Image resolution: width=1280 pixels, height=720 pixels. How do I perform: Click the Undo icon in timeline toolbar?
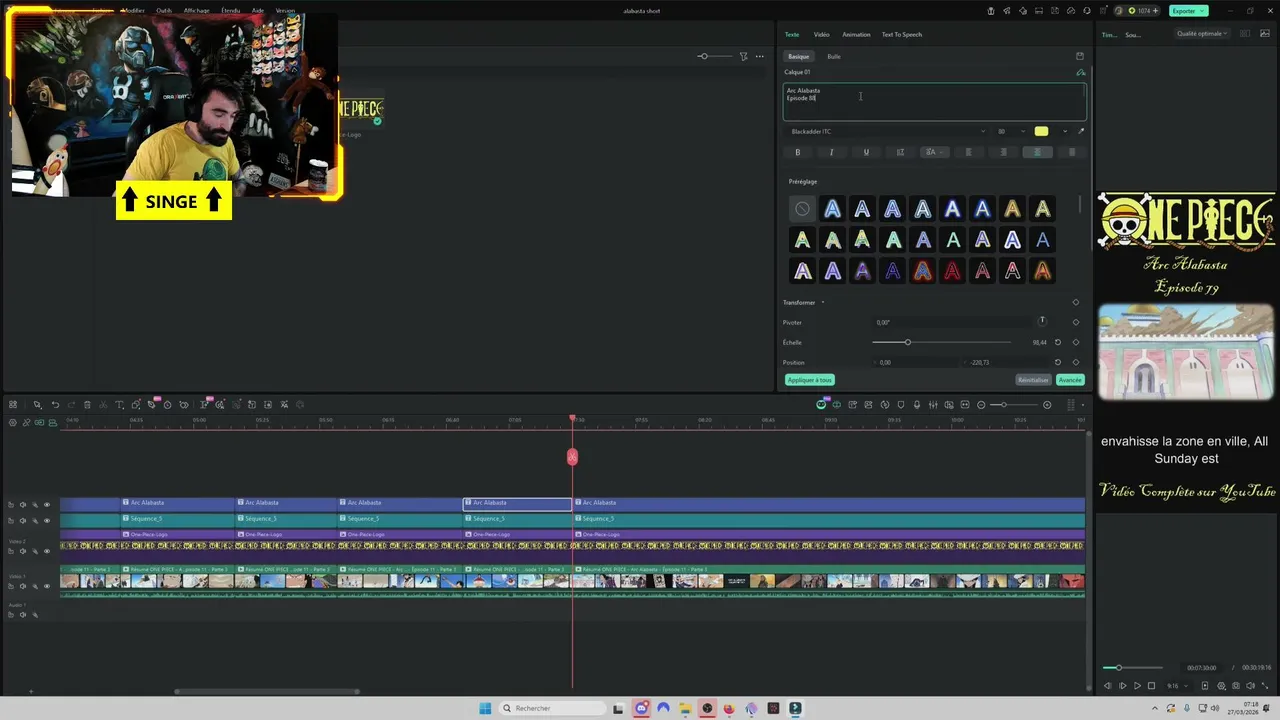point(55,405)
